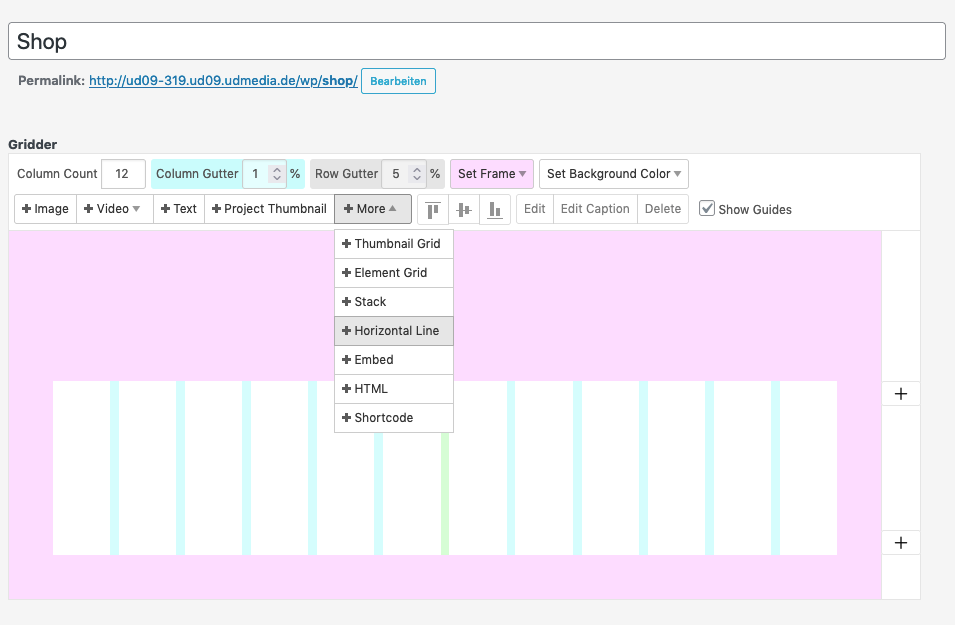
Task: Click the upper plus icon to add row
Action: [x=900, y=394]
